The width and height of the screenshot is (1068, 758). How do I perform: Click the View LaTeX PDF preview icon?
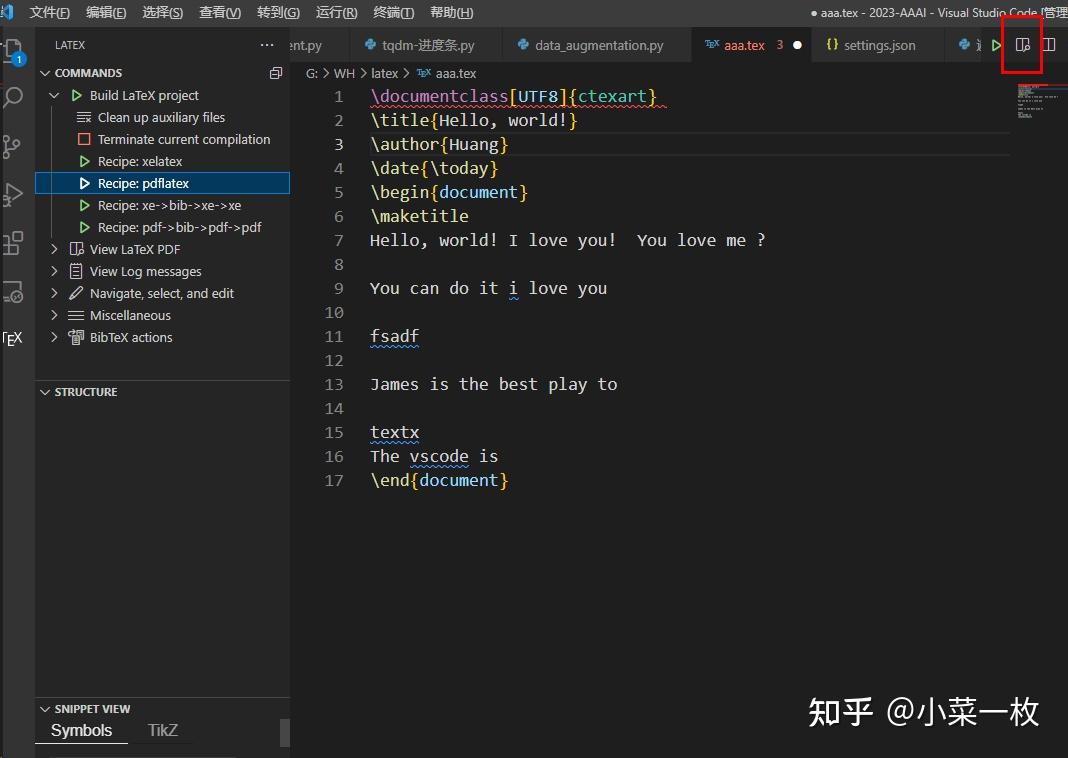coord(1021,45)
